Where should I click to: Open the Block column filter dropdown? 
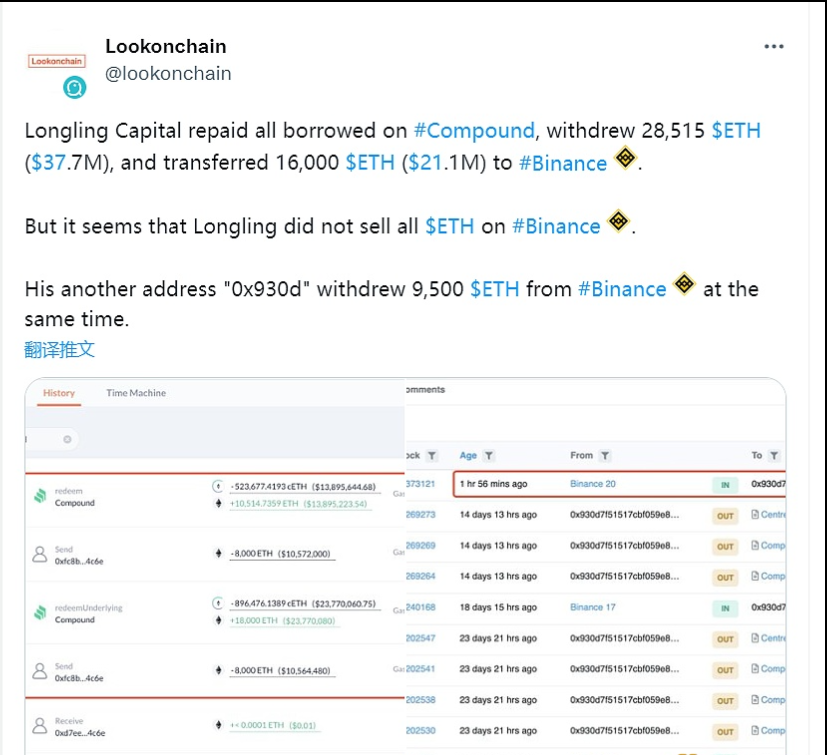click(x=431, y=456)
